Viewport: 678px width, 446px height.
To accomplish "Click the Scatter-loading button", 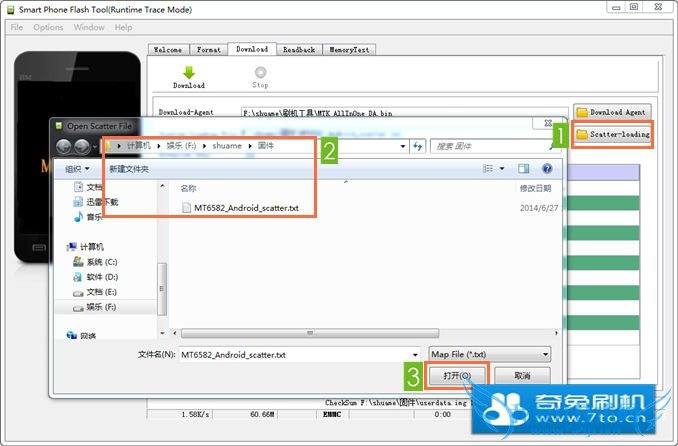I will [x=612, y=135].
